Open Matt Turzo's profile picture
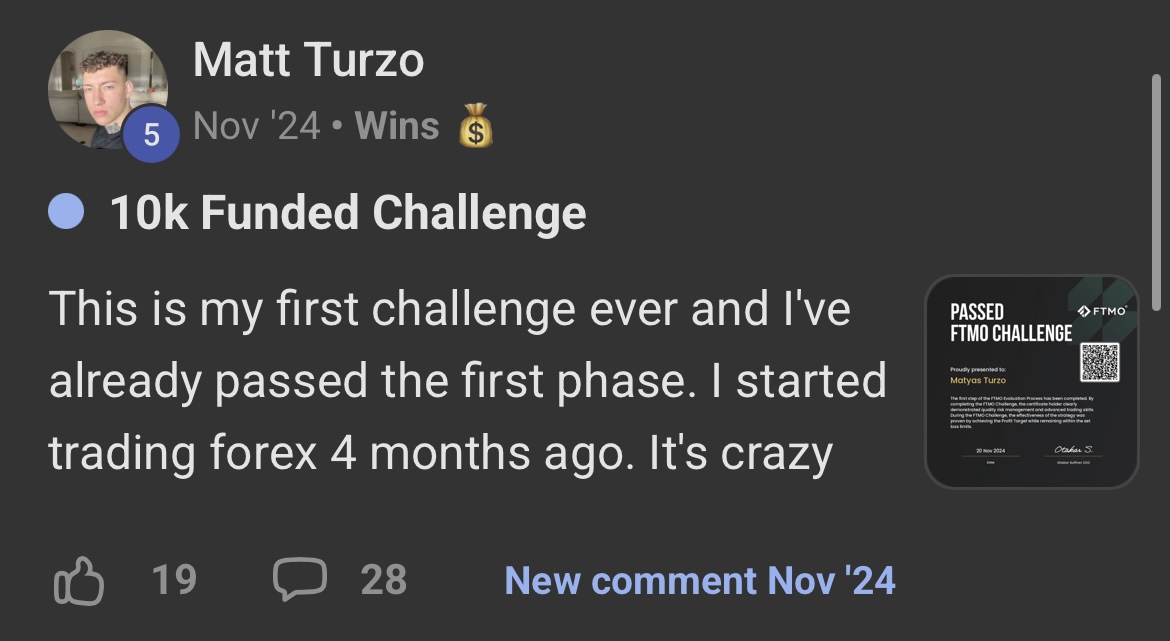1170x641 pixels. pyautogui.click(x=107, y=89)
